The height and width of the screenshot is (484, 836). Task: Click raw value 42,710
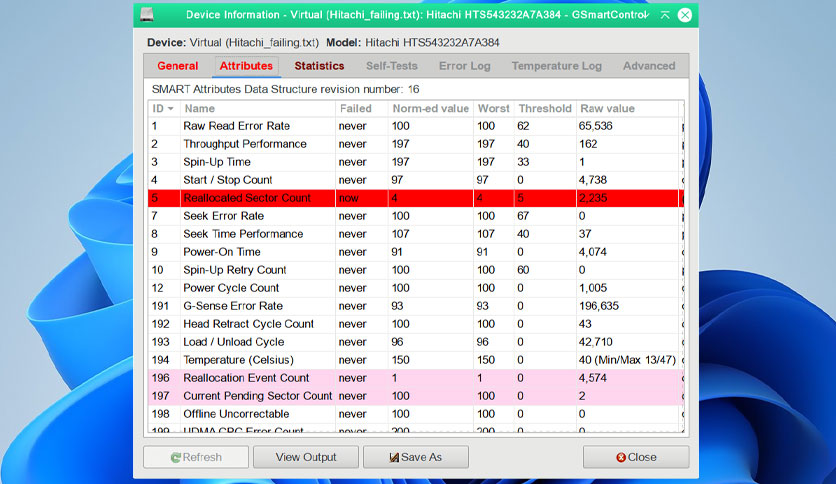click(x=596, y=342)
